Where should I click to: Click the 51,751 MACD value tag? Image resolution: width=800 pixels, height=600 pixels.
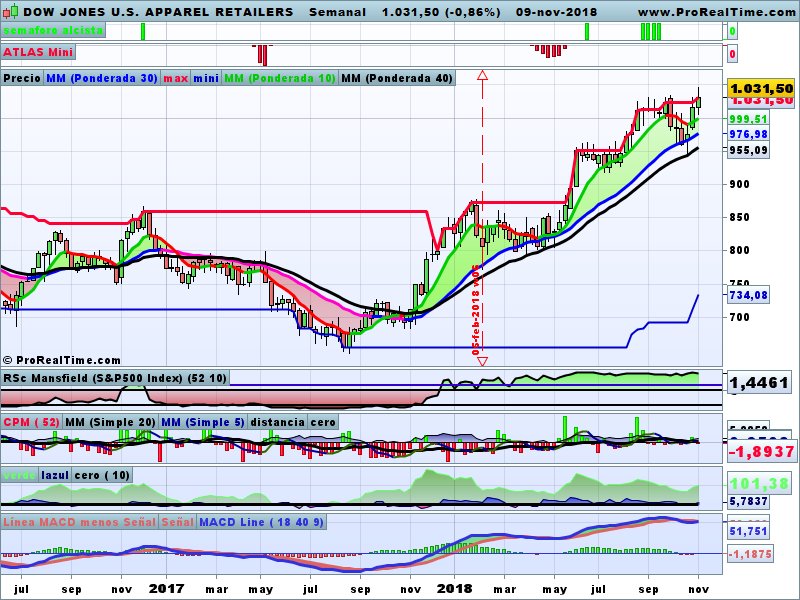coord(748,531)
